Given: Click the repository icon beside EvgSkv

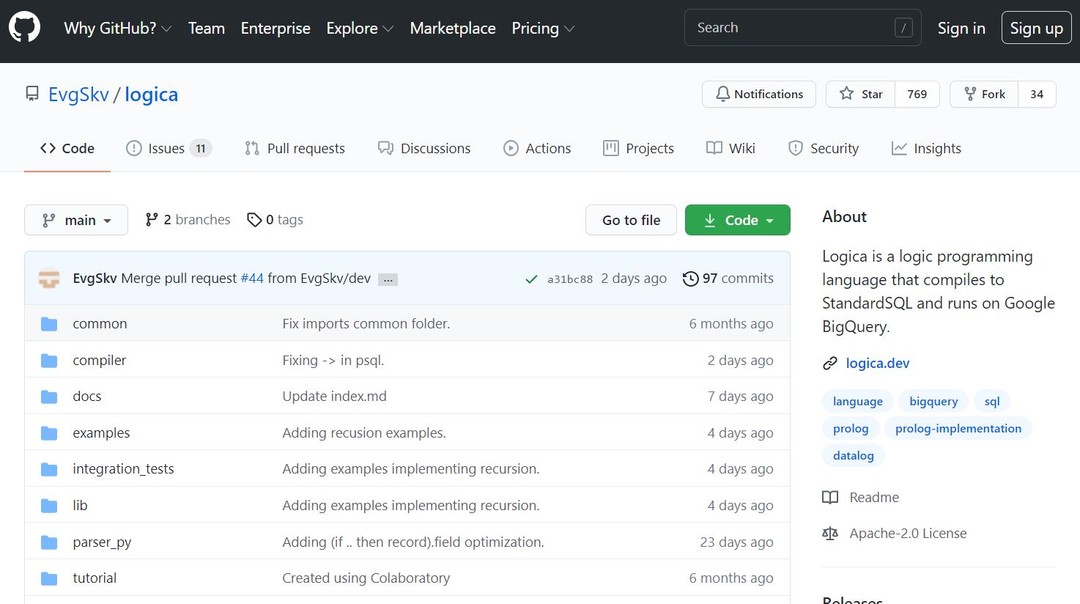Looking at the screenshot, I should tap(32, 94).
